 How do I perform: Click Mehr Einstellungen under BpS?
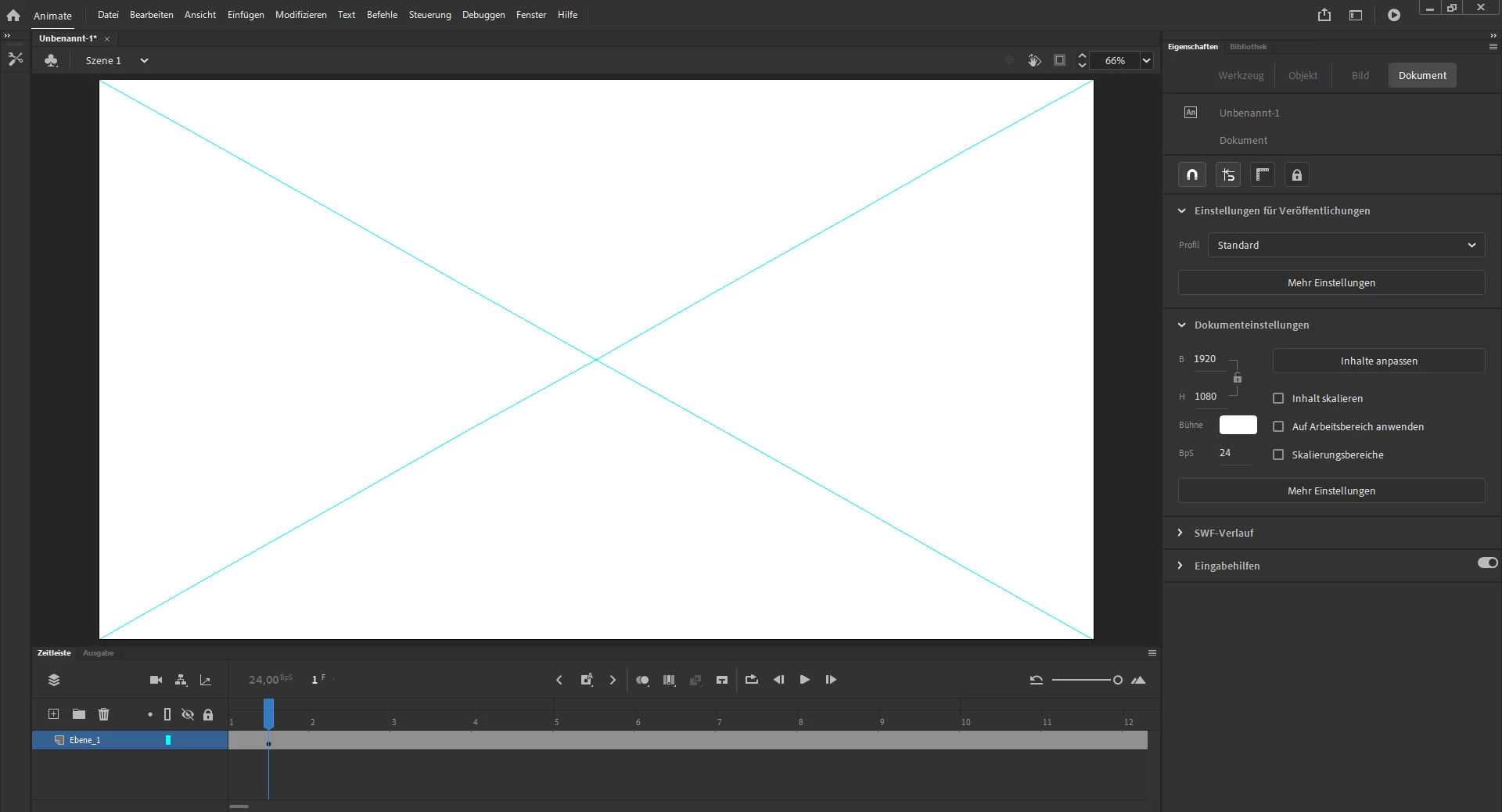click(x=1331, y=490)
